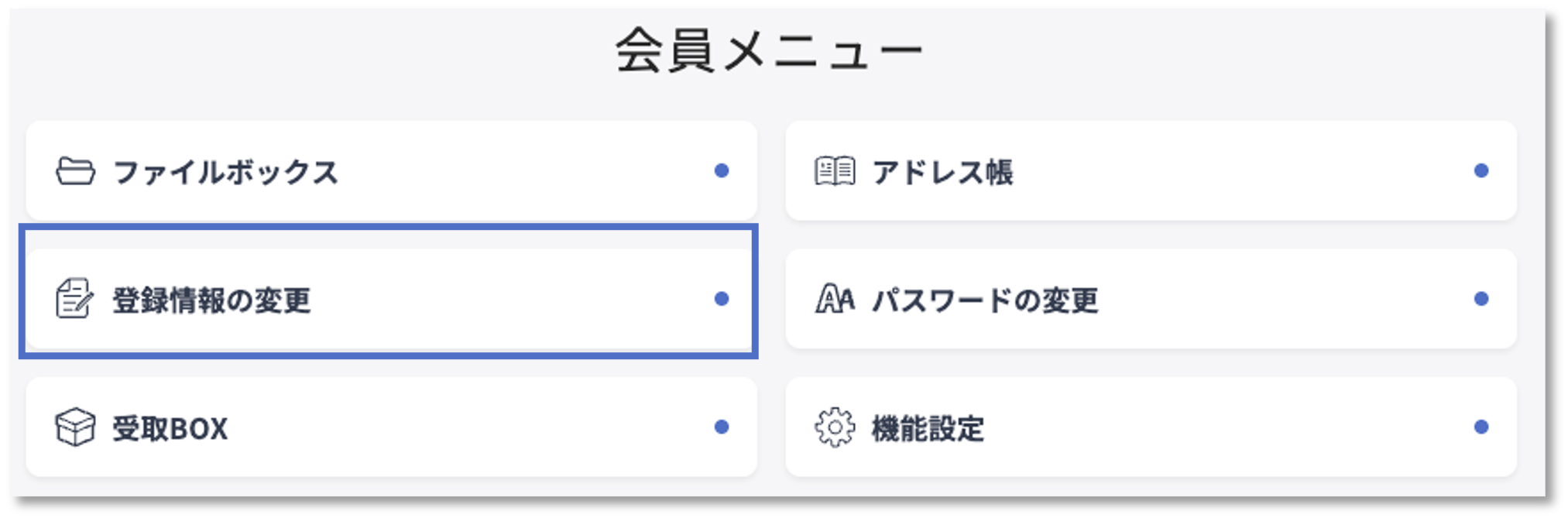Open the アドレス帳 menu item
The image size is (1568, 521).
(x=942, y=172)
